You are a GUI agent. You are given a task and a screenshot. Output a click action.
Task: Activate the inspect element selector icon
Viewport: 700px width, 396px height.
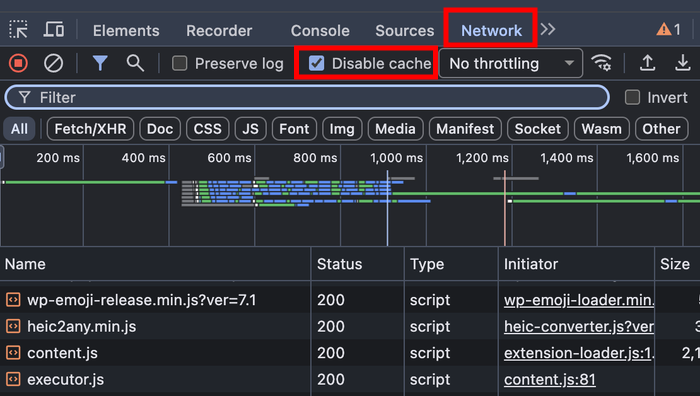click(18, 29)
